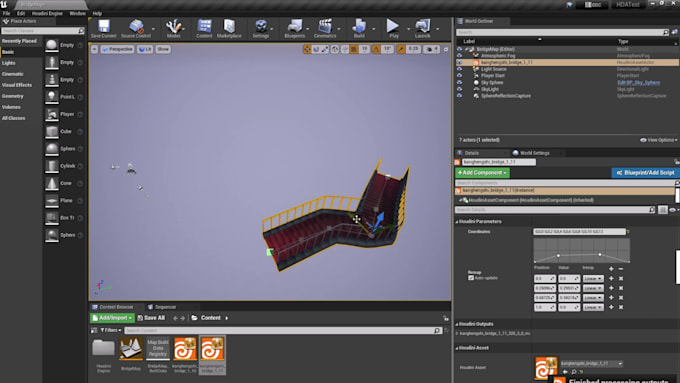Select the Cone actor in Place Actors
The width and height of the screenshot is (680, 383).
(x=64, y=183)
